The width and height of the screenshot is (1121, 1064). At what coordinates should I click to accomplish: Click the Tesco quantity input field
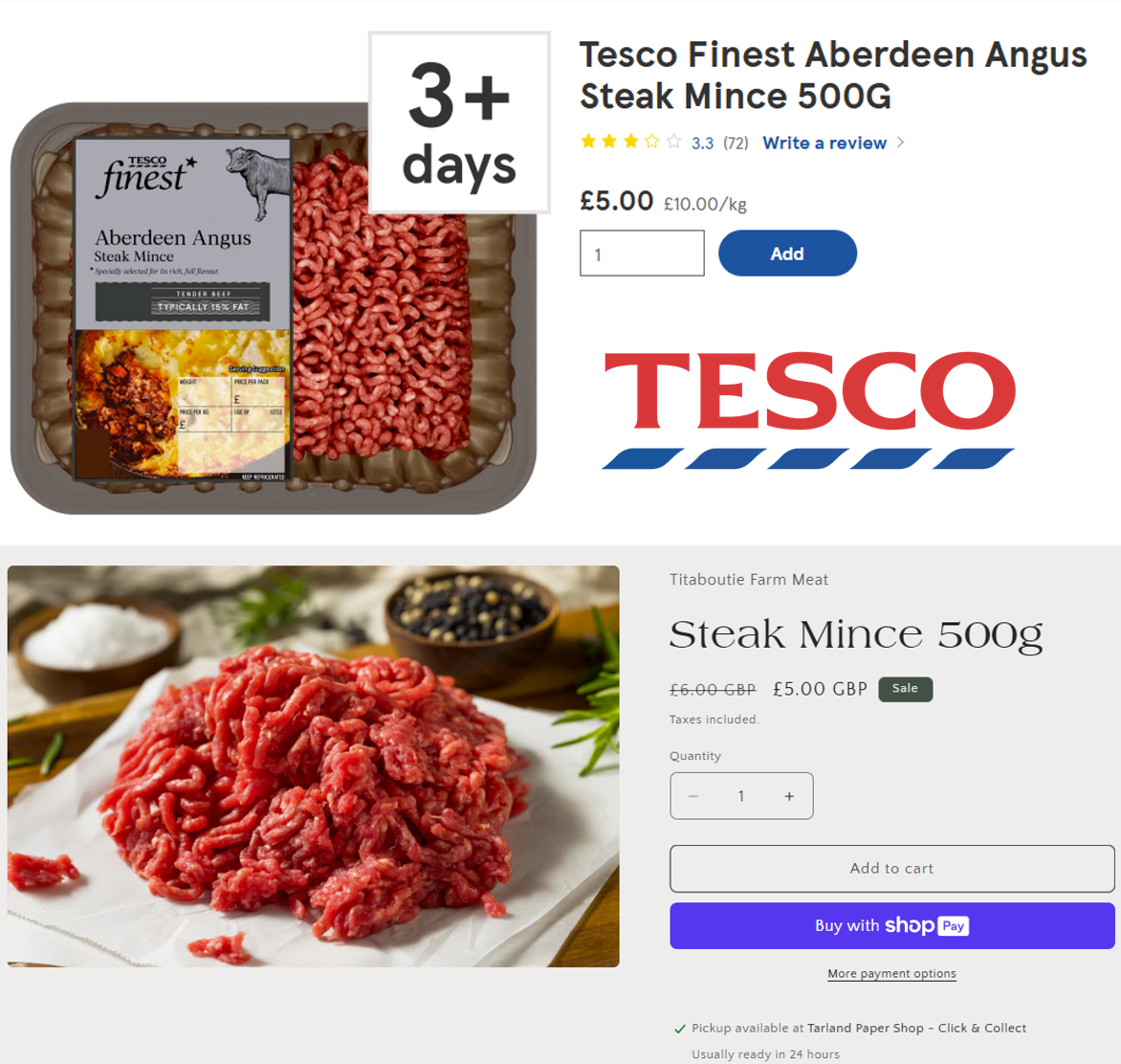click(641, 254)
